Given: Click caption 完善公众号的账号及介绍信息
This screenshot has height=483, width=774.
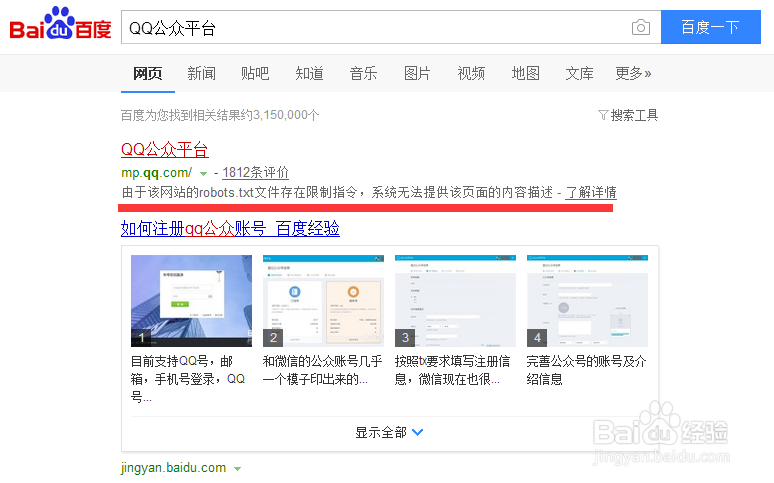Looking at the screenshot, I should [586, 370].
